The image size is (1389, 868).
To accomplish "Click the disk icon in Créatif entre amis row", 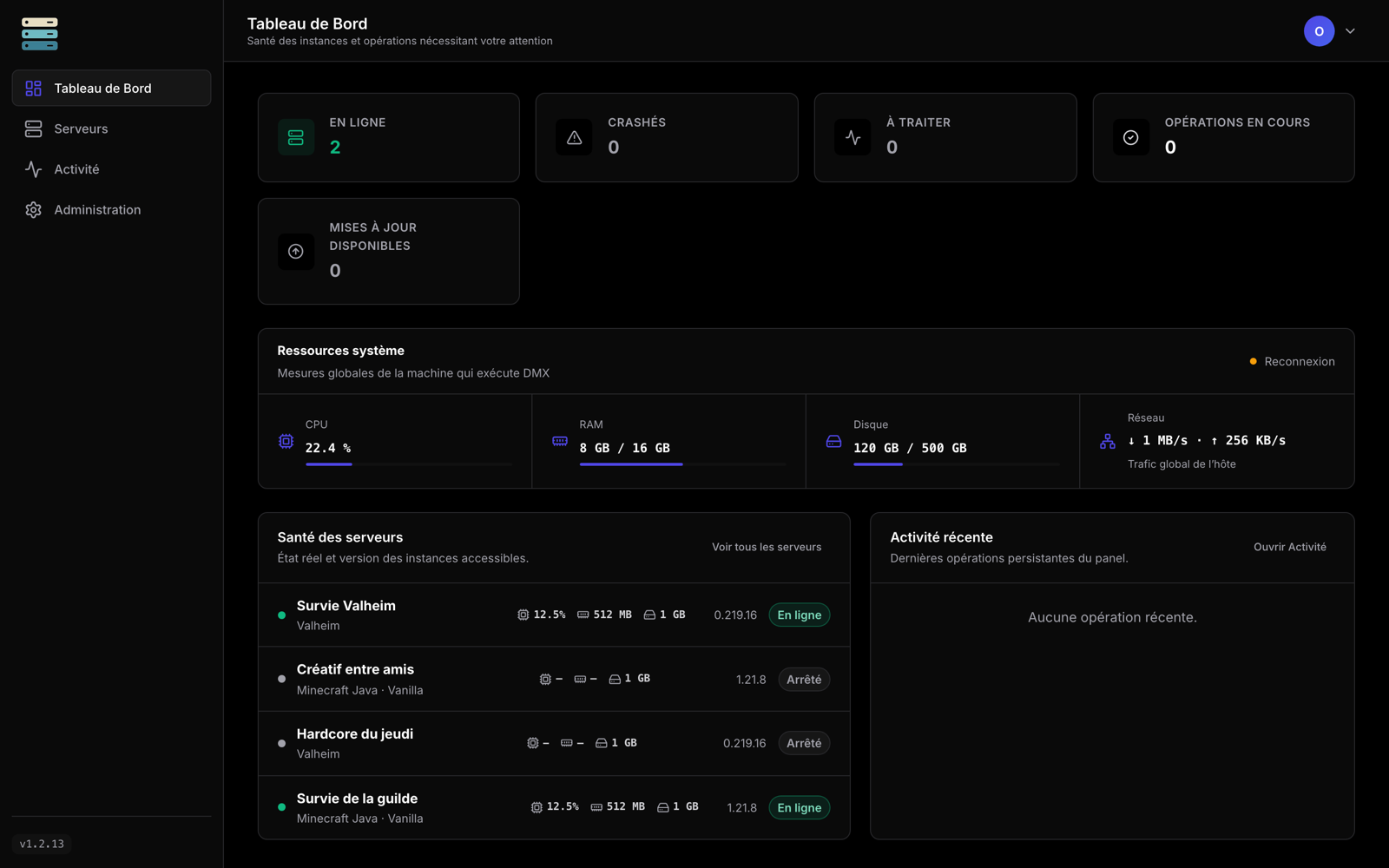I will point(615,679).
